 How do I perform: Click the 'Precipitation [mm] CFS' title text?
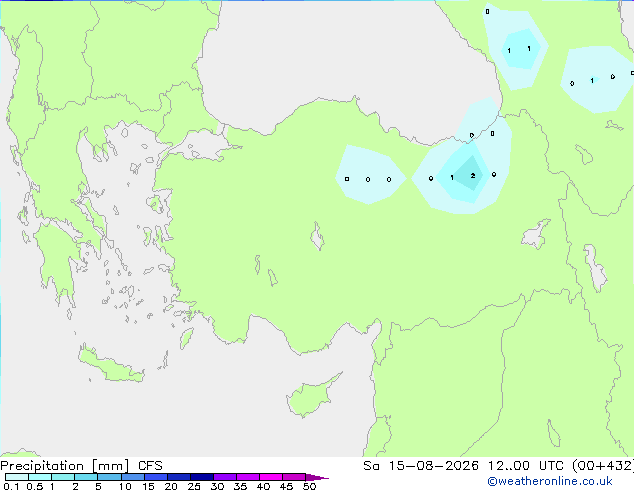tap(81, 466)
